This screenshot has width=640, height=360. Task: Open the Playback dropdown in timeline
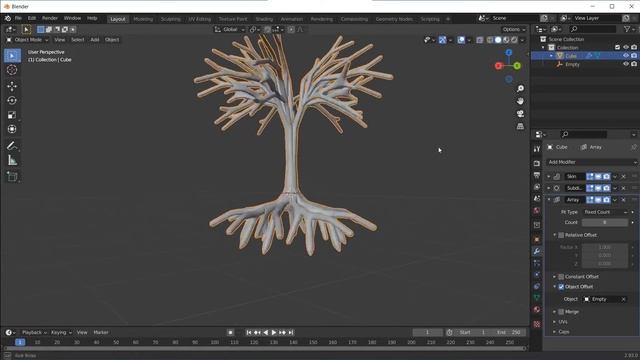[34, 333]
